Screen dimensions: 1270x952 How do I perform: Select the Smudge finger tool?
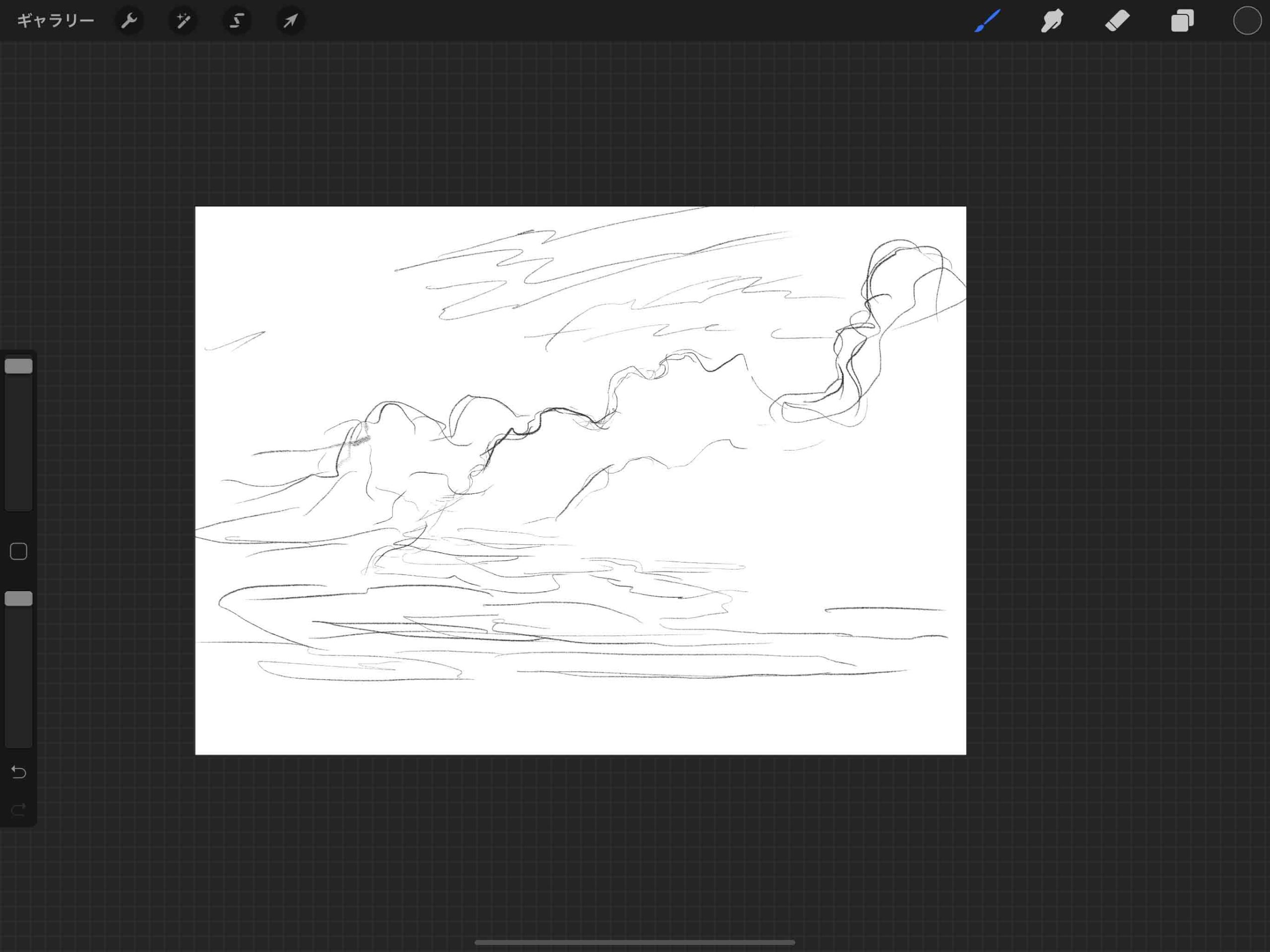[x=1052, y=21]
